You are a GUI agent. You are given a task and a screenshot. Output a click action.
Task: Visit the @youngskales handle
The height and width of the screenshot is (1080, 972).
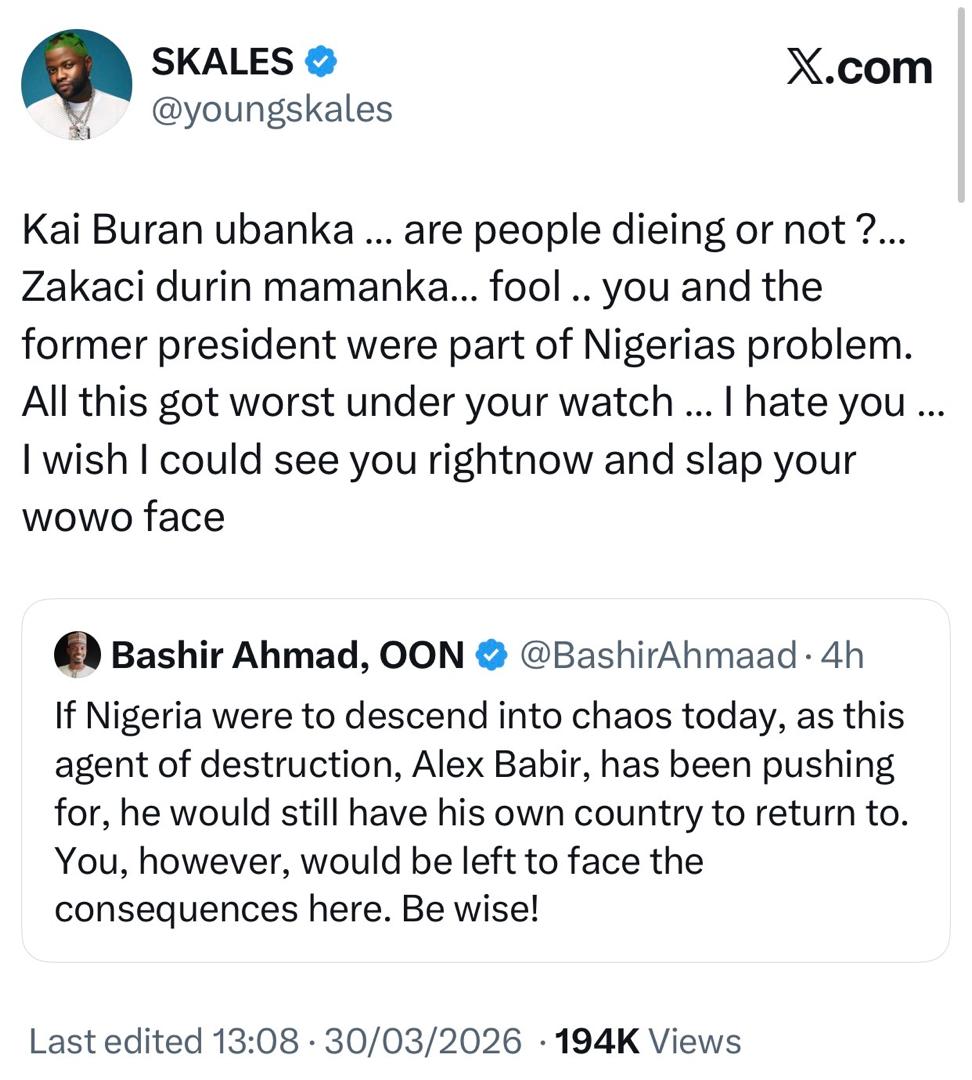271,108
